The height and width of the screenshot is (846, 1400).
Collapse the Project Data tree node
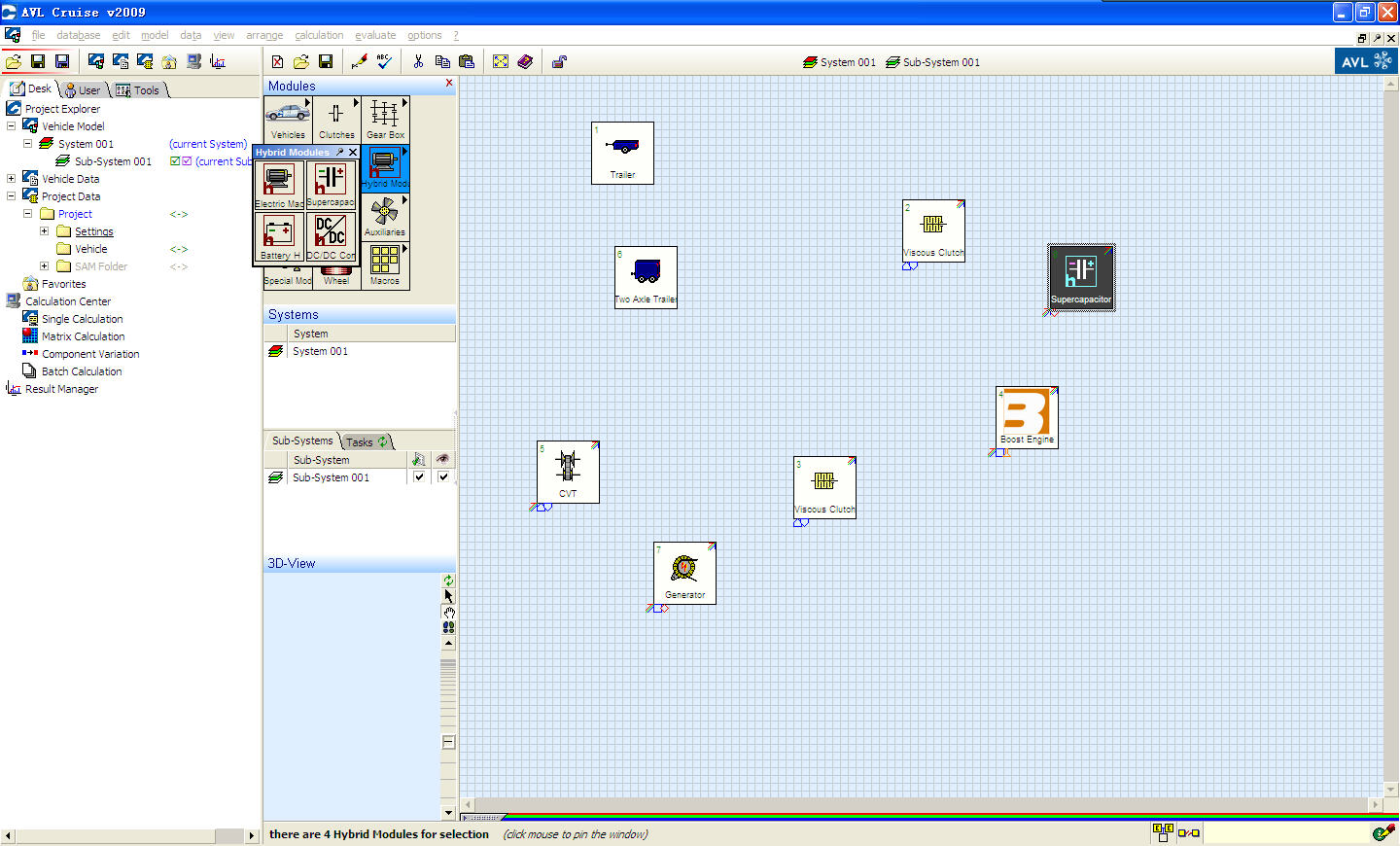pos(12,196)
